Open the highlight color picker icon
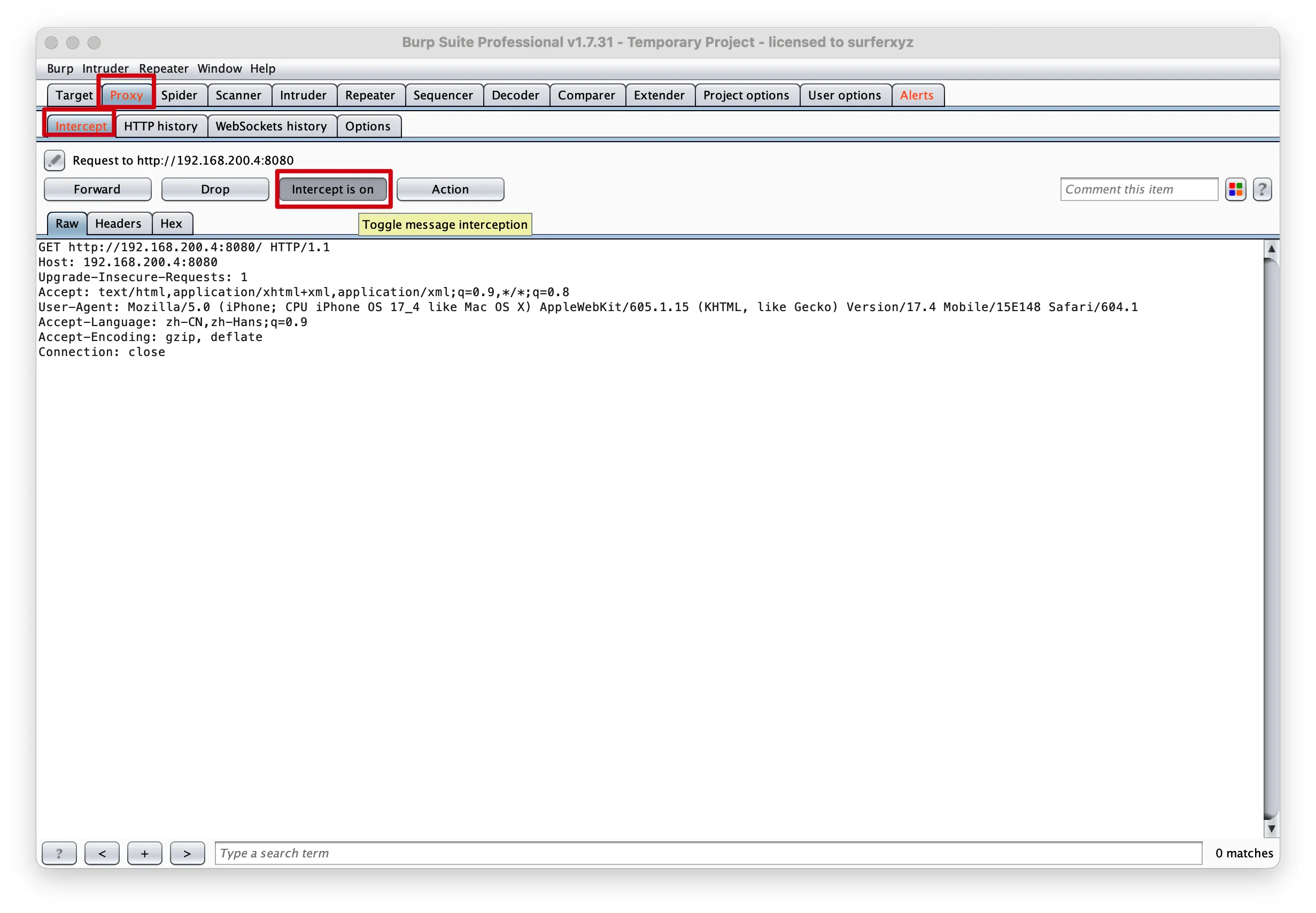Image resolution: width=1316 pixels, height=913 pixels. click(x=1235, y=189)
